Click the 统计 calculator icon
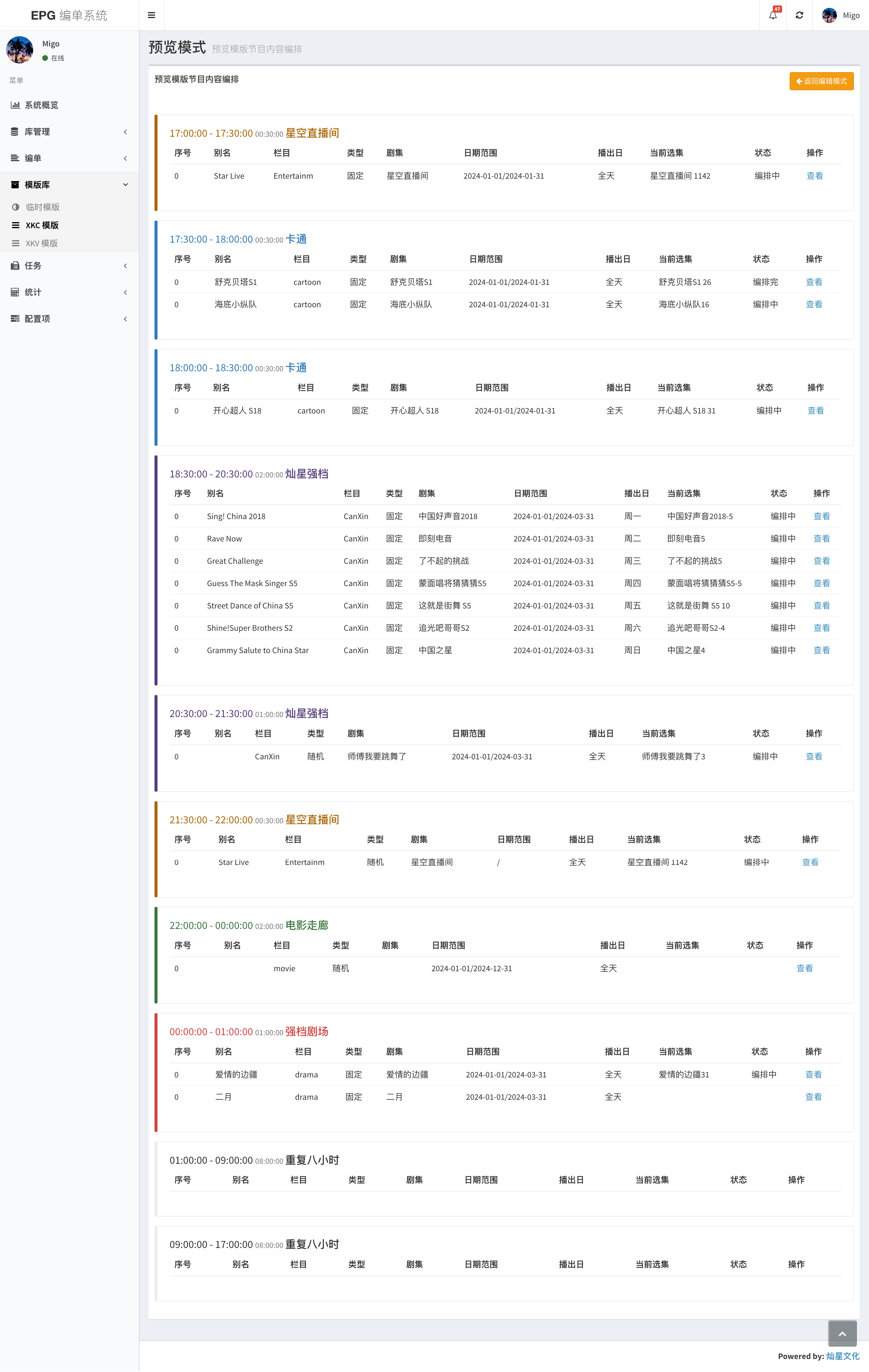This screenshot has width=869, height=1372. click(15, 292)
